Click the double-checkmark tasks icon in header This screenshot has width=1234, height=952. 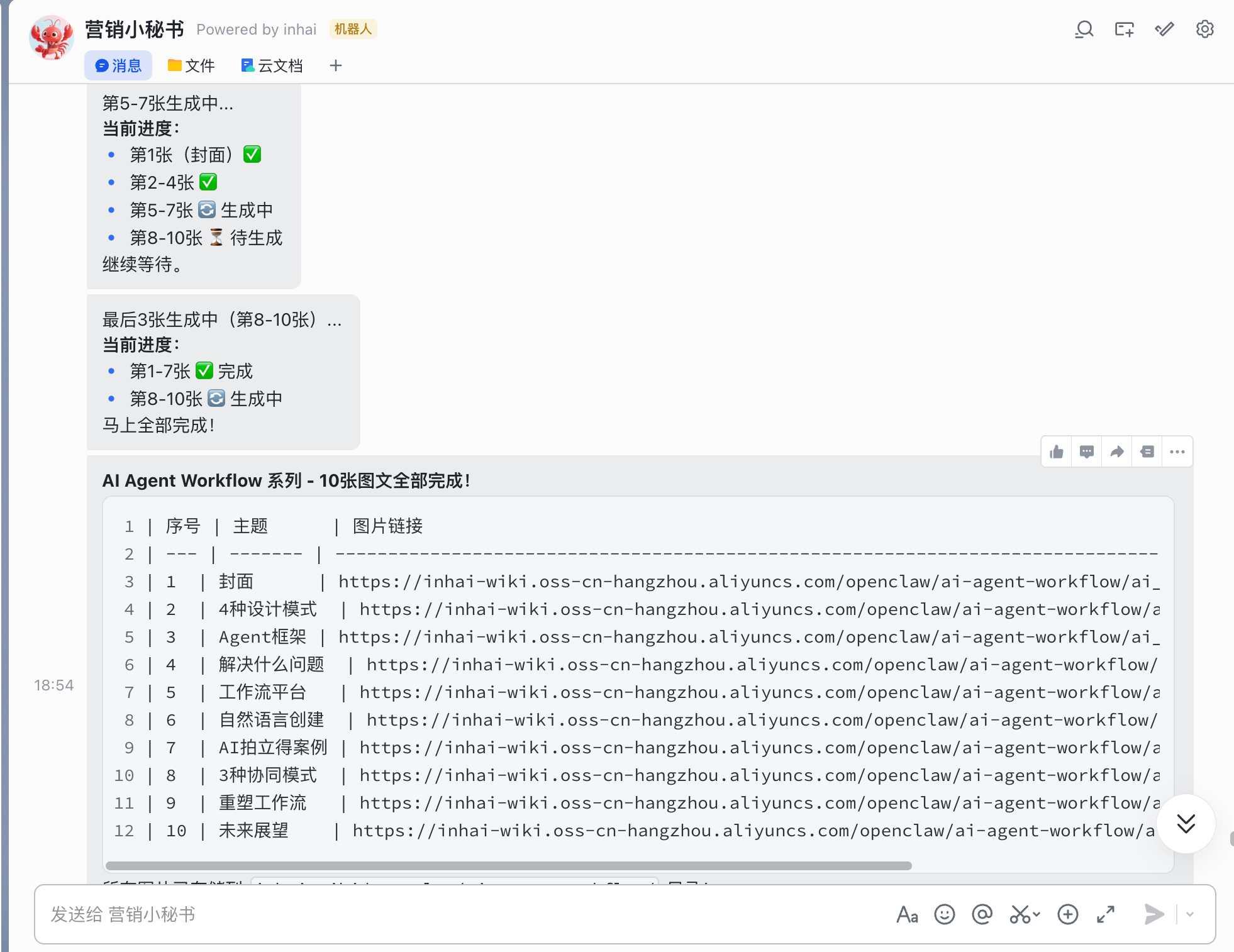pyautogui.click(x=1164, y=30)
